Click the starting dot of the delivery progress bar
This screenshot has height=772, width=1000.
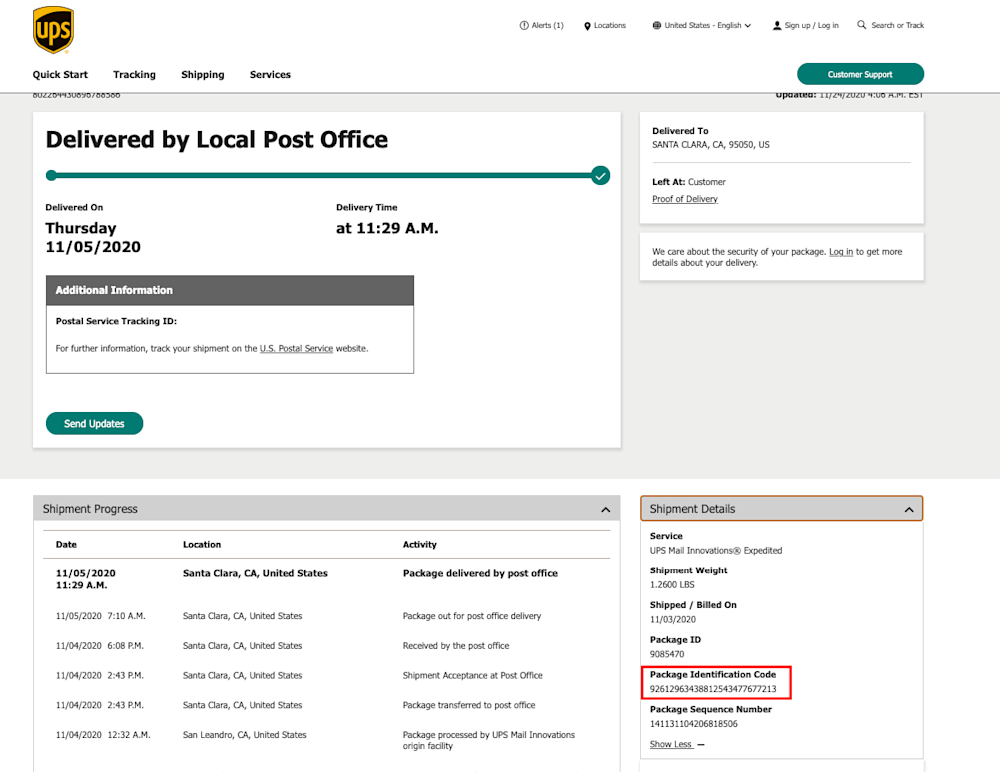[52, 175]
